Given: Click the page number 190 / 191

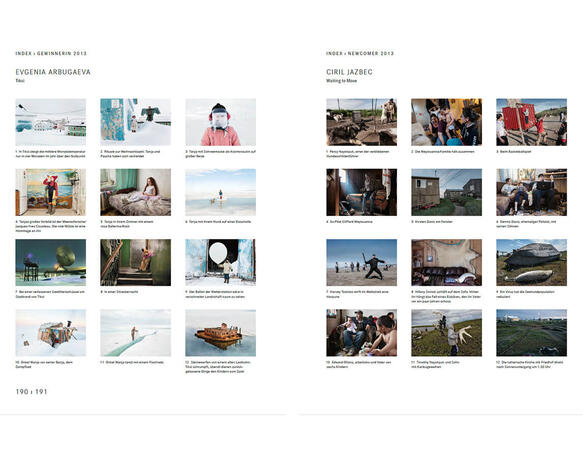Looking at the screenshot, I should click(31, 392).
